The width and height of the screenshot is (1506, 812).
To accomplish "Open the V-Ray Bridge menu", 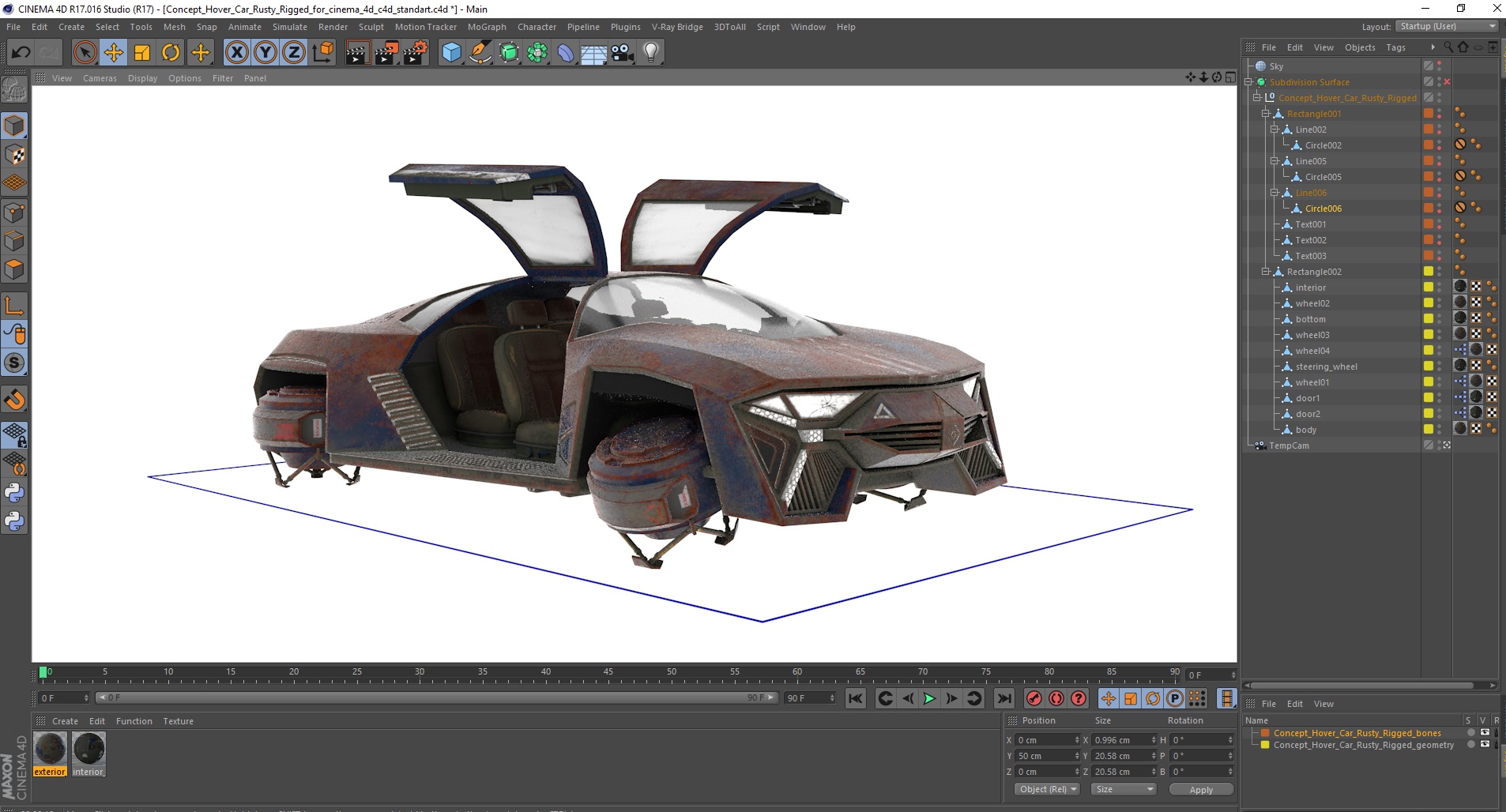I will click(676, 27).
